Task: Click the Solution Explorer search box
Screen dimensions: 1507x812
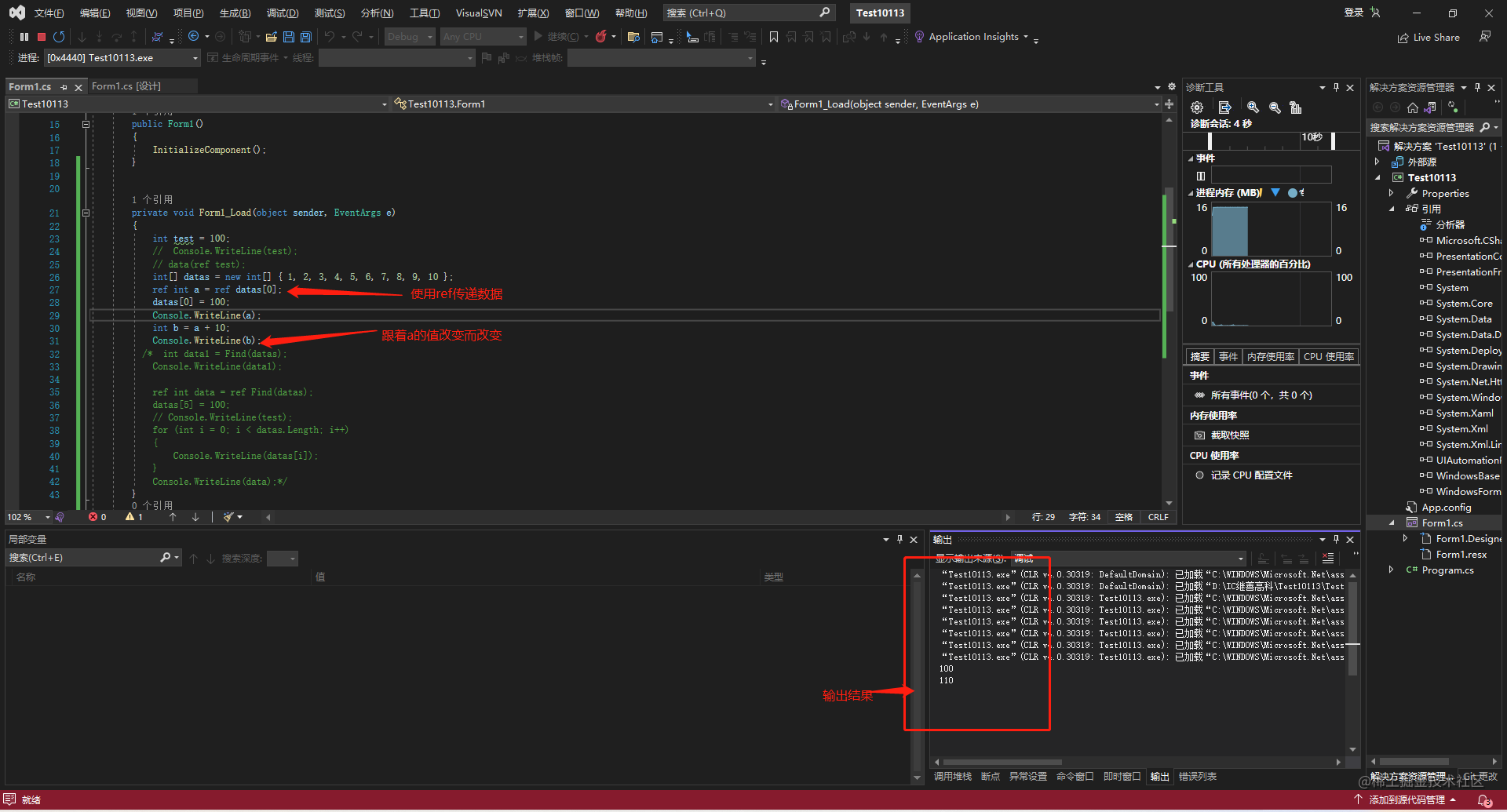Action: (x=1429, y=126)
